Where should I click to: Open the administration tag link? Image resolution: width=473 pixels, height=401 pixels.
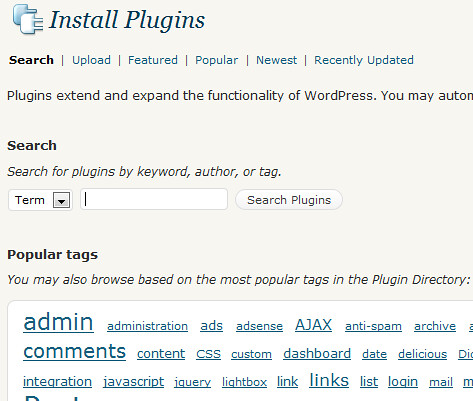coord(147,326)
